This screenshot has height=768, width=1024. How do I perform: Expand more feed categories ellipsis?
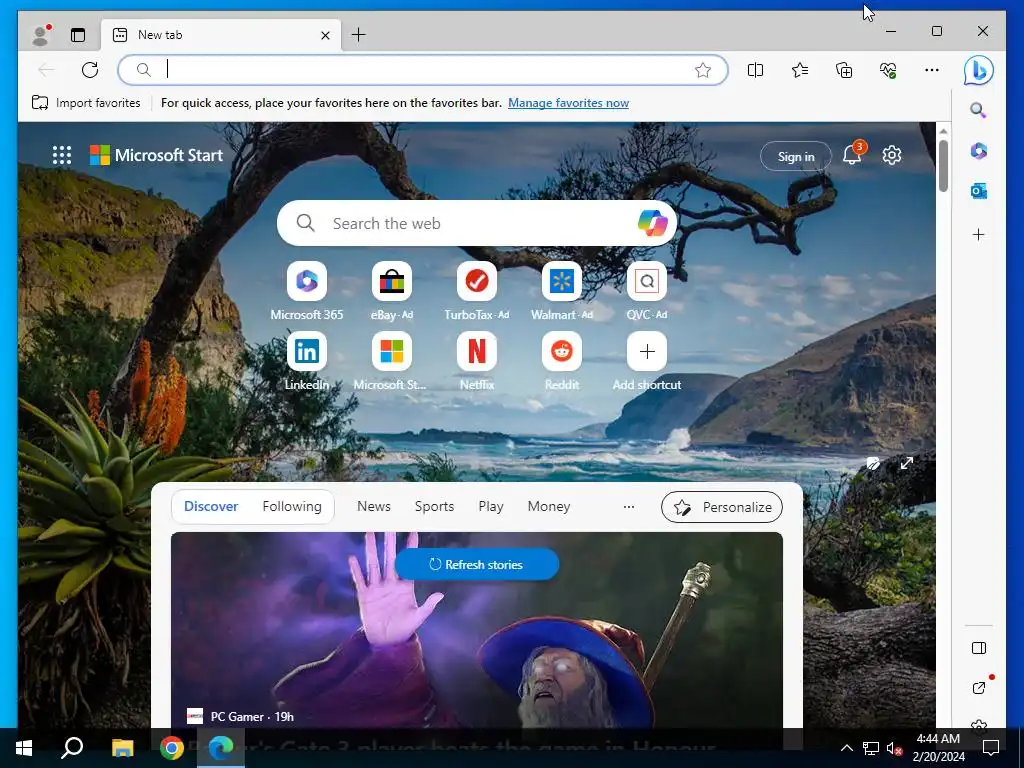pos(629,507)
